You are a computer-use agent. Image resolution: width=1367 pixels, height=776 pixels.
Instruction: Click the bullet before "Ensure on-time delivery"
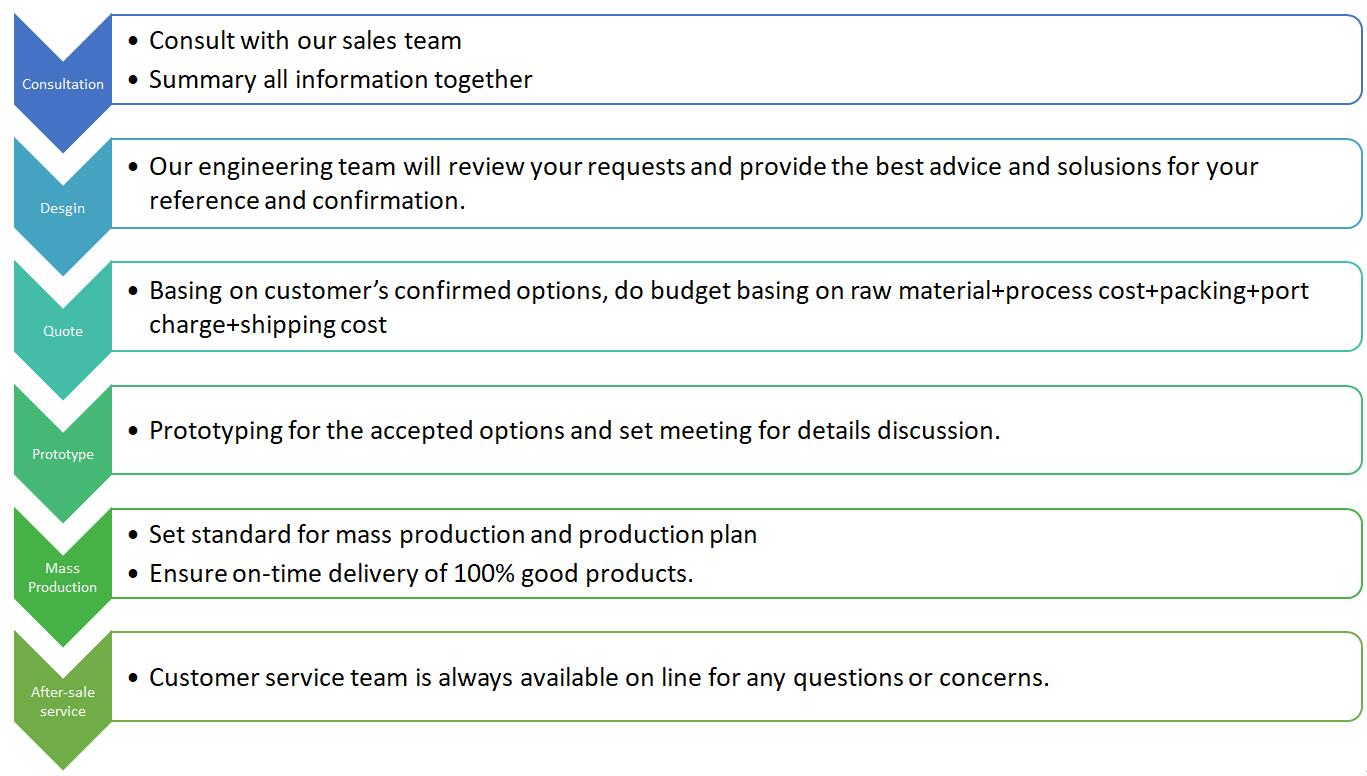click(134, 575)
